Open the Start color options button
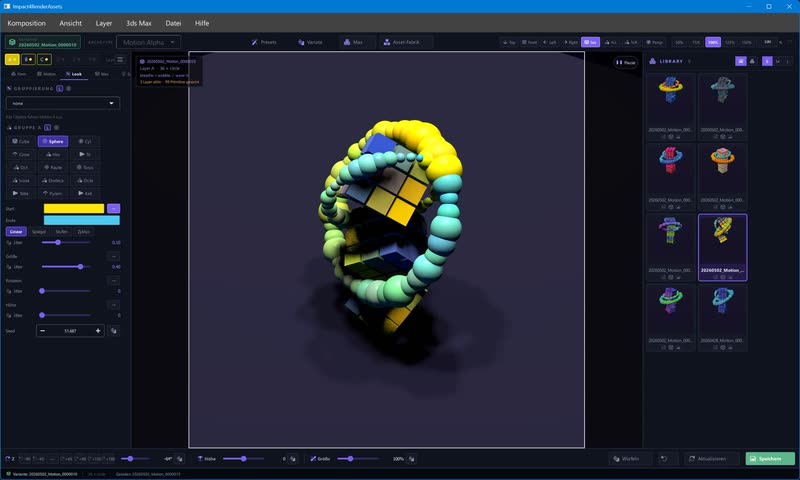Viewport: 800px width, 480px height. point(113,208)
